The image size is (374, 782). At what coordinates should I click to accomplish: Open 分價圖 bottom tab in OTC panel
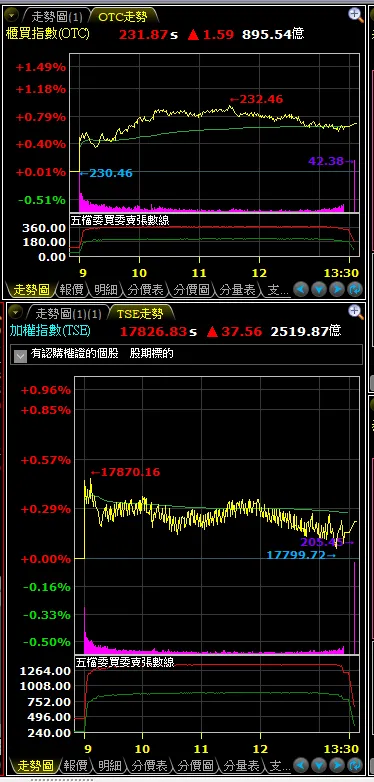192,289
